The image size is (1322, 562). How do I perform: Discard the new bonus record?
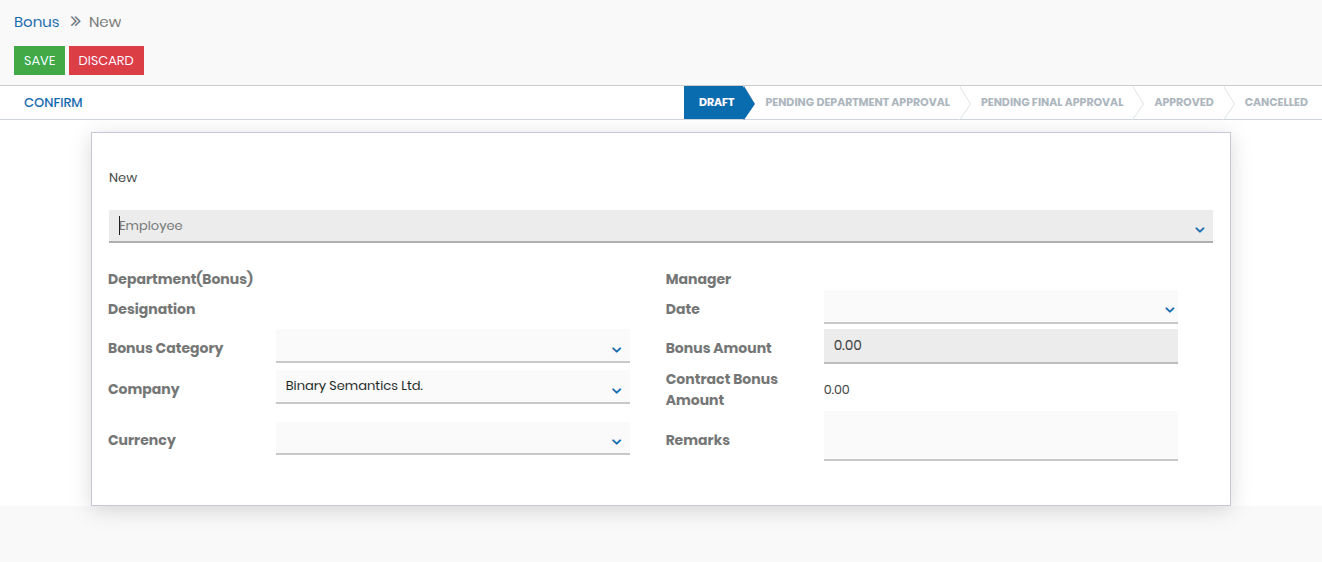pos(106,61)
